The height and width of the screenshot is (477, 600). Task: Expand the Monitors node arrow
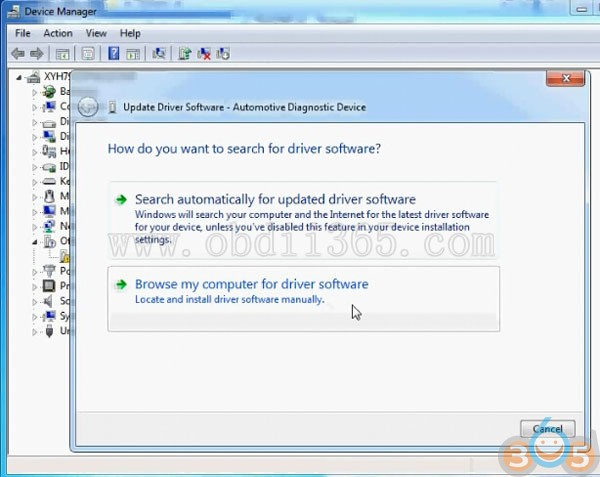coord(34,212)
